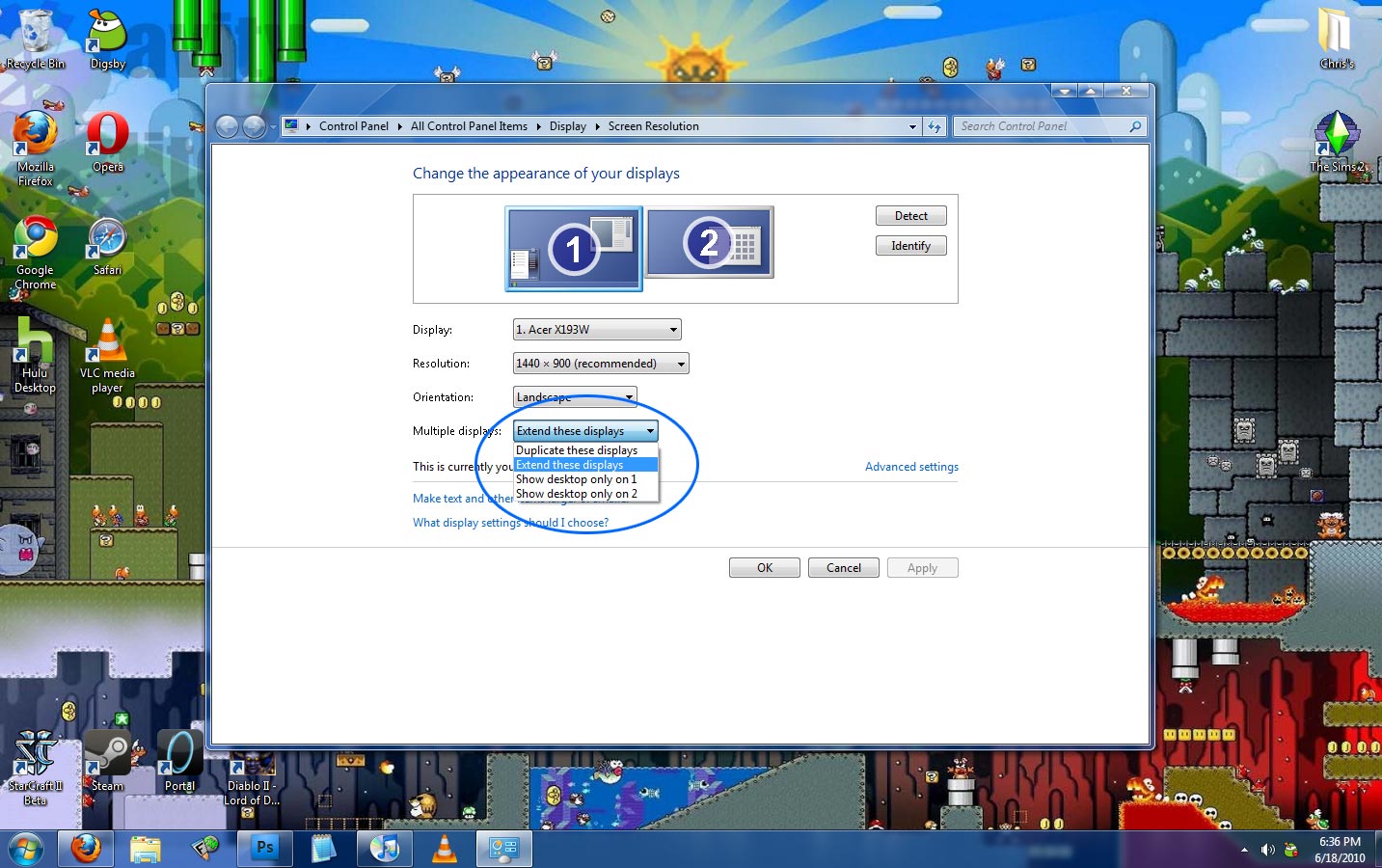Expand the arrow after All Control Panel Items
Screen dimensions: 1382x868
coord(538,126)
